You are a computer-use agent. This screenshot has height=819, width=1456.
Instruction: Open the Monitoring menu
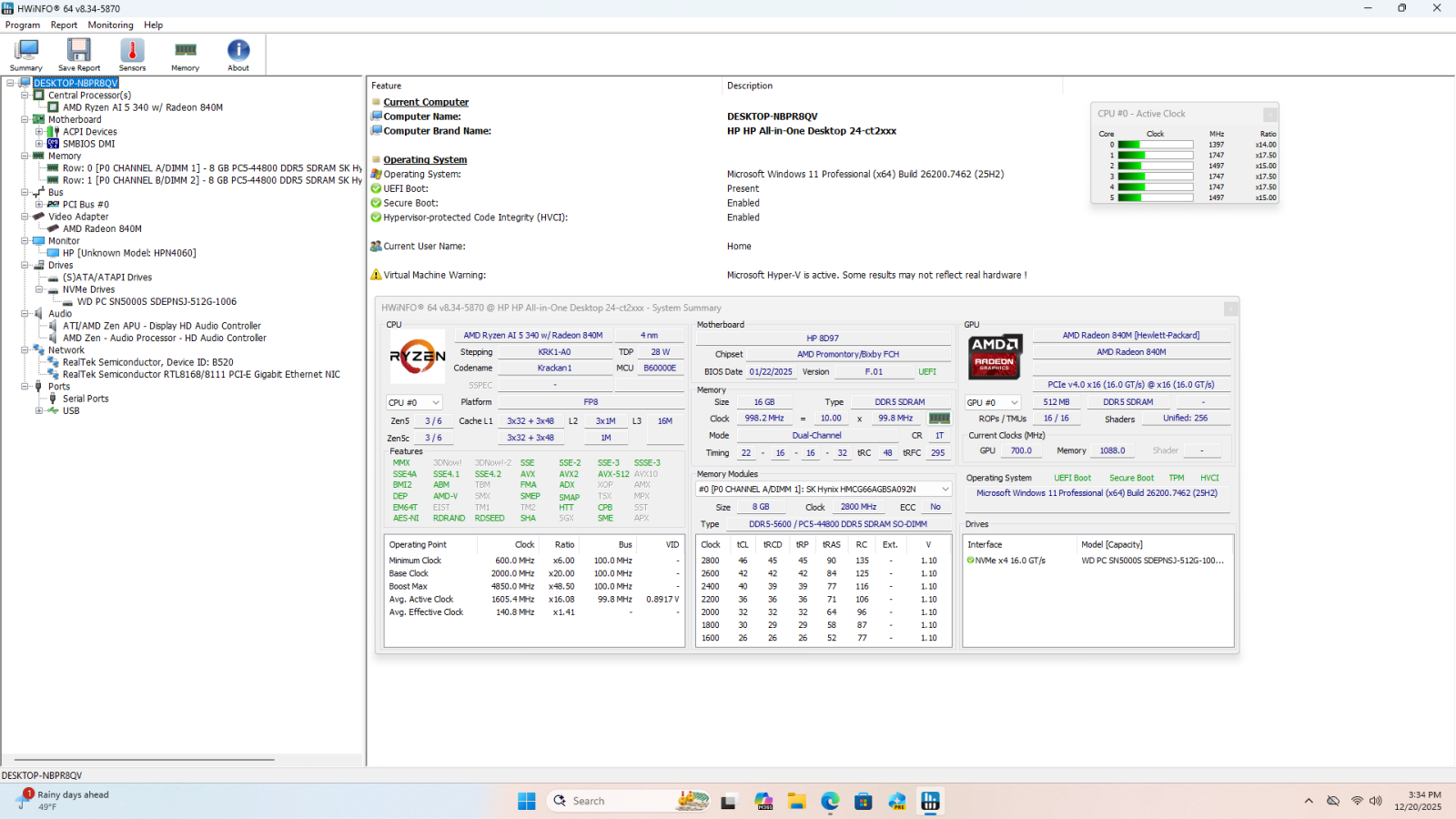coord(110,25)
